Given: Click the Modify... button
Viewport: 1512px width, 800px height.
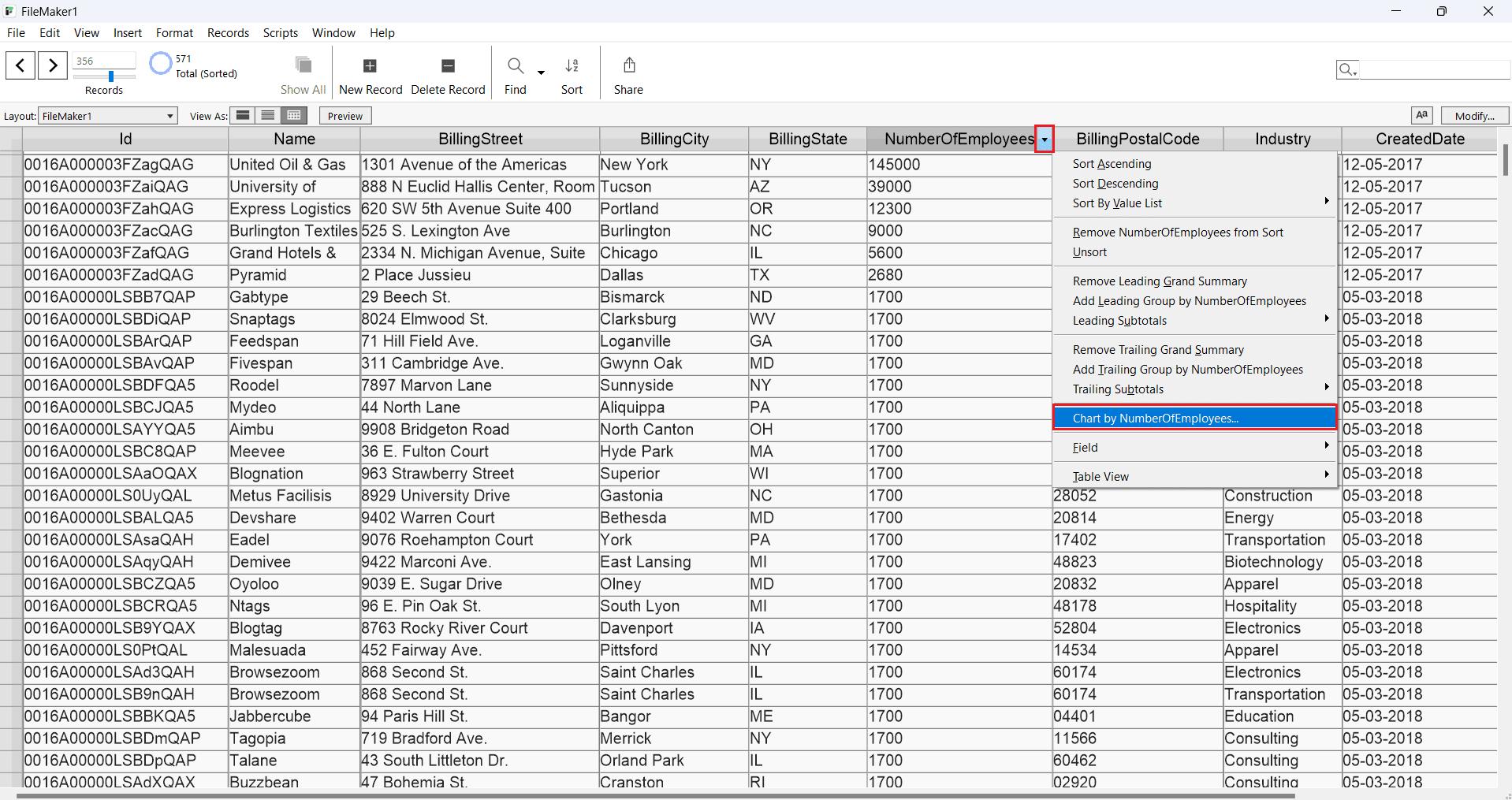Looking at the screenshot, I should coord(1474,116).
